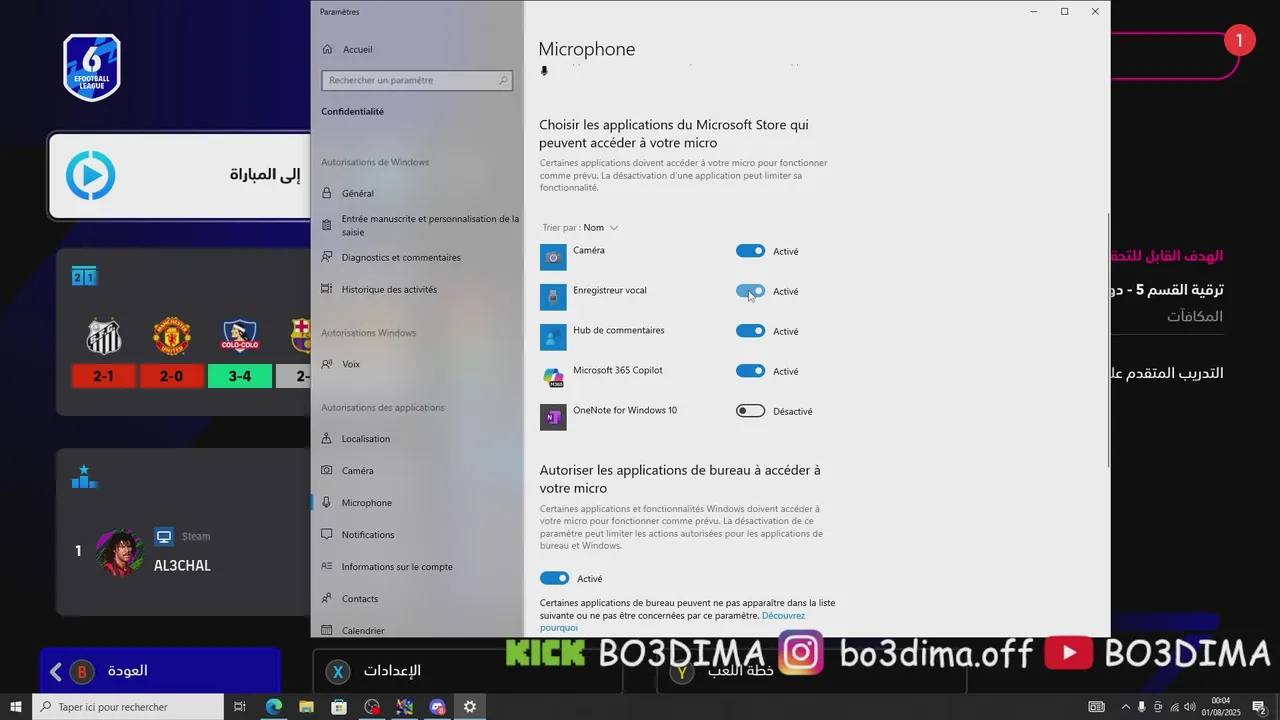This screenshot has width=1280, height=720.
Task: Click the eFootball League 6 badge
Action: (92, 67)
